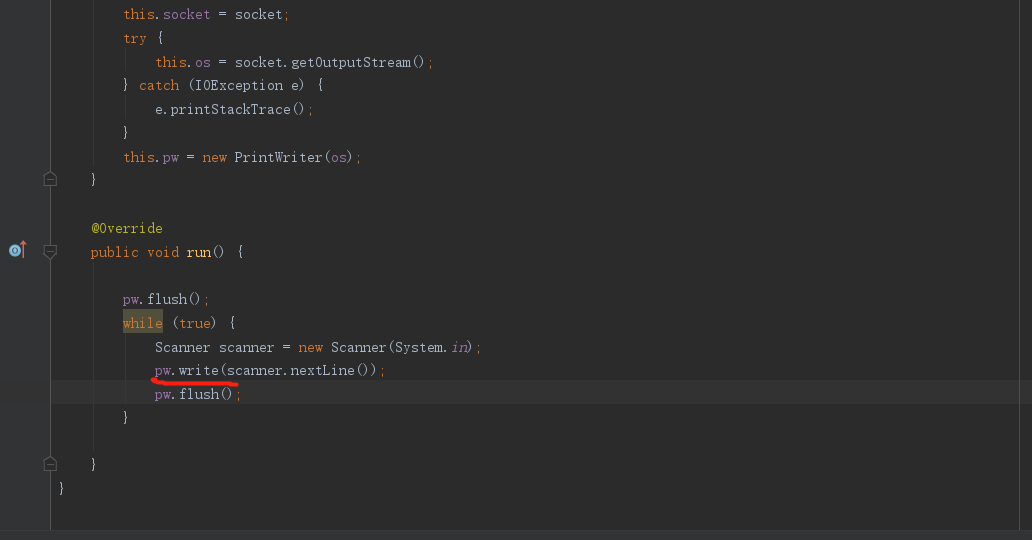
Task: Collapse the run() method using its fold marker
Action: (x=50, y=252)
